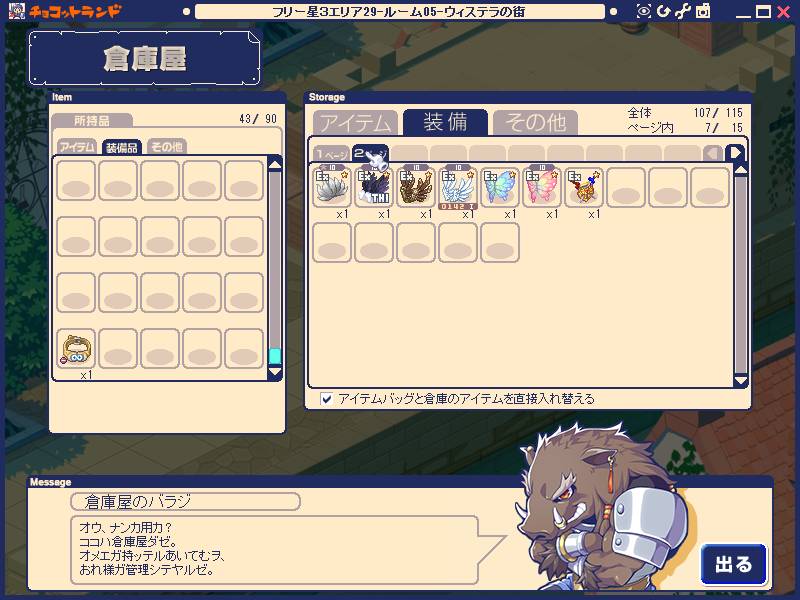Switch to storage その他 tab
Viewport: 800px width, 600px height.
click(535, 123)
